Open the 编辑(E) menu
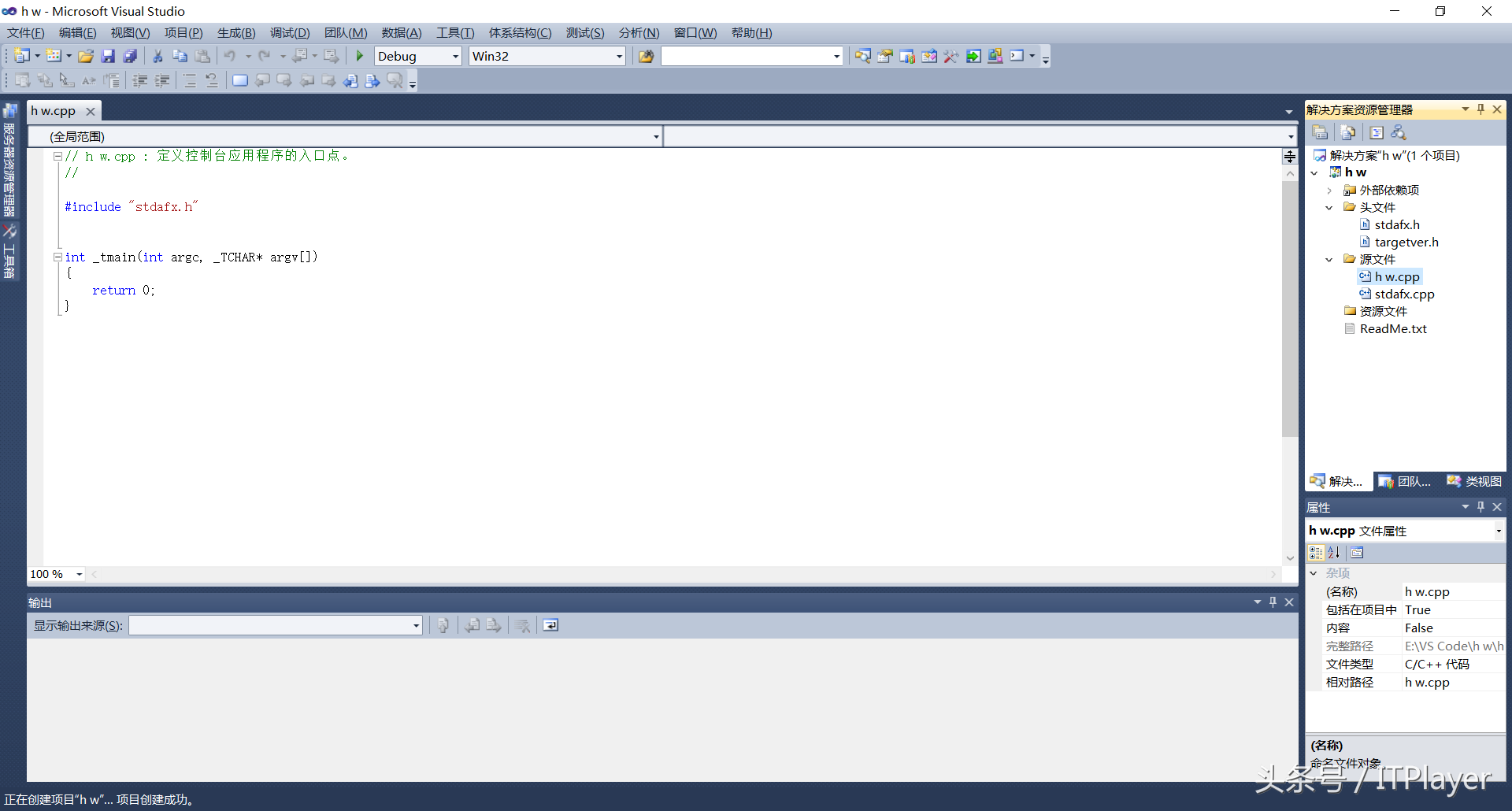This screenshot has height=811, width=1512. pyautogui.click(x=78, y=33)
